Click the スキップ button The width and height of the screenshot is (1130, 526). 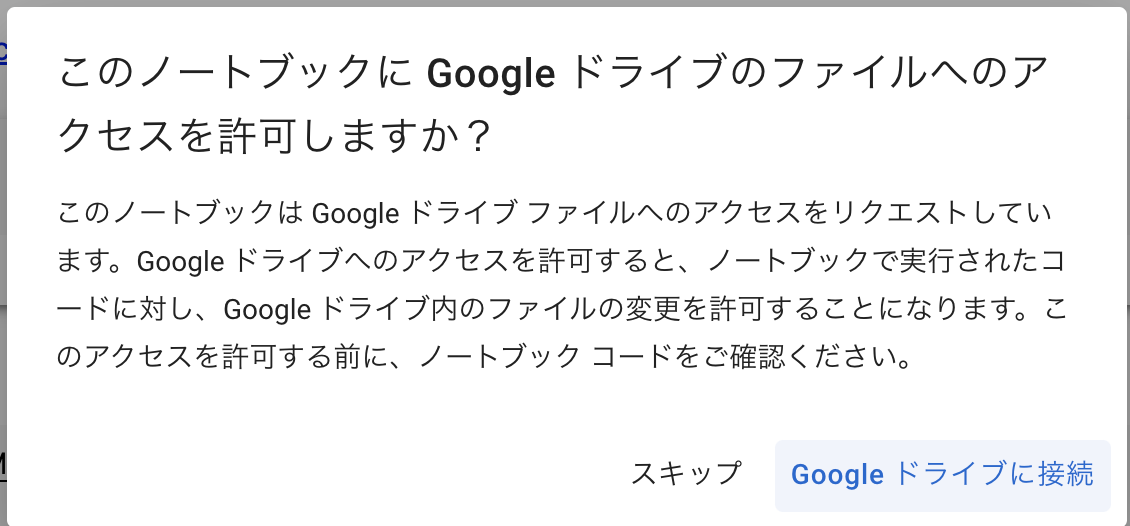pos(685,475)
